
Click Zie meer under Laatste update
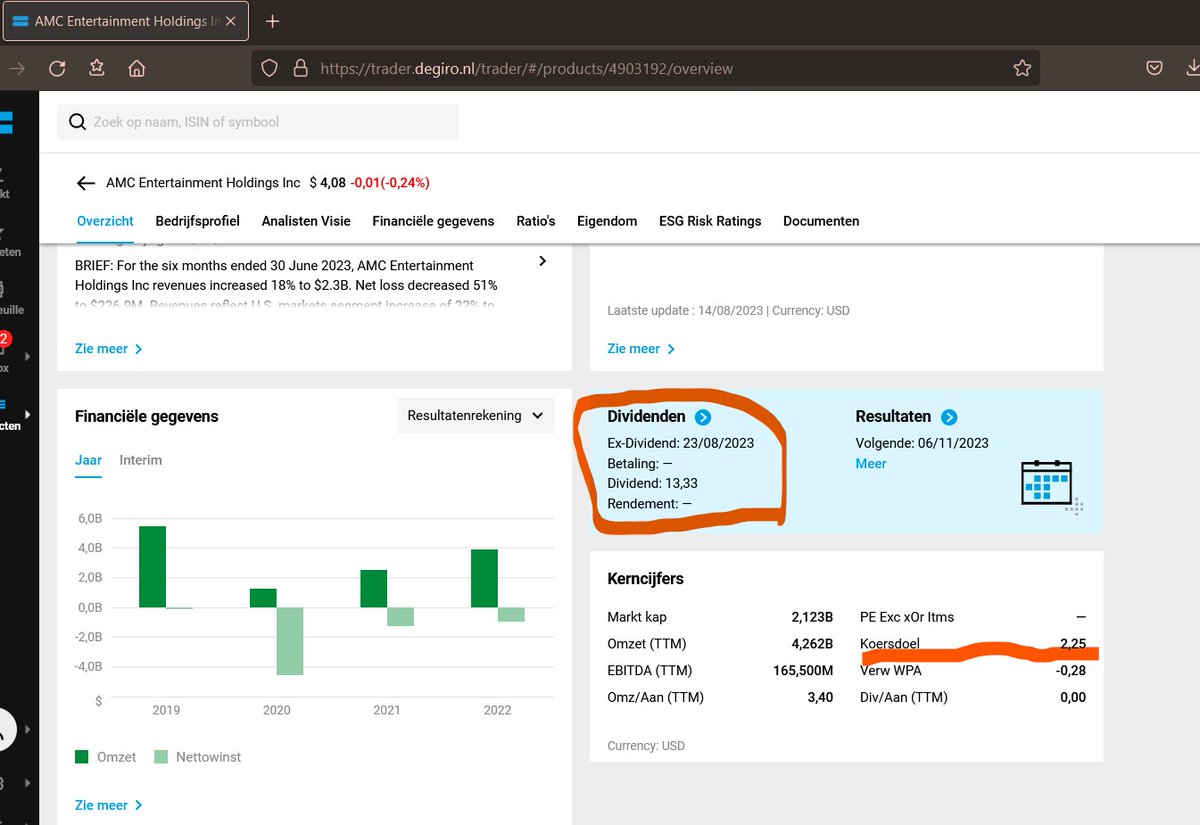tap(641, 349)
